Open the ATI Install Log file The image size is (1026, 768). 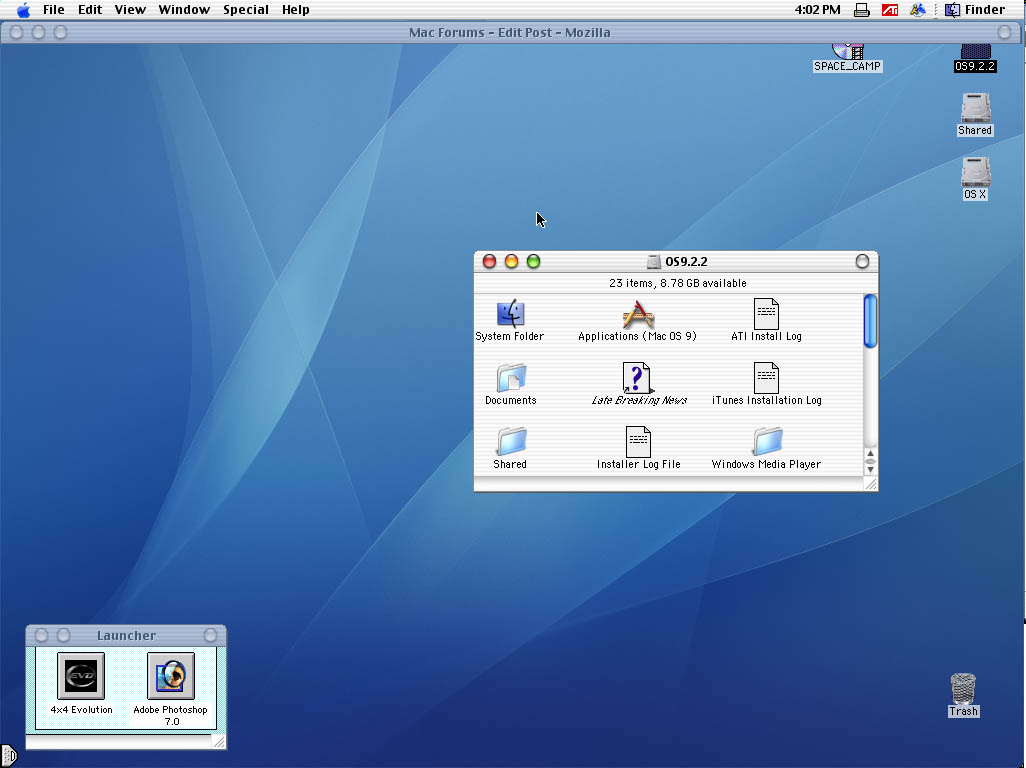pos(766,312)
